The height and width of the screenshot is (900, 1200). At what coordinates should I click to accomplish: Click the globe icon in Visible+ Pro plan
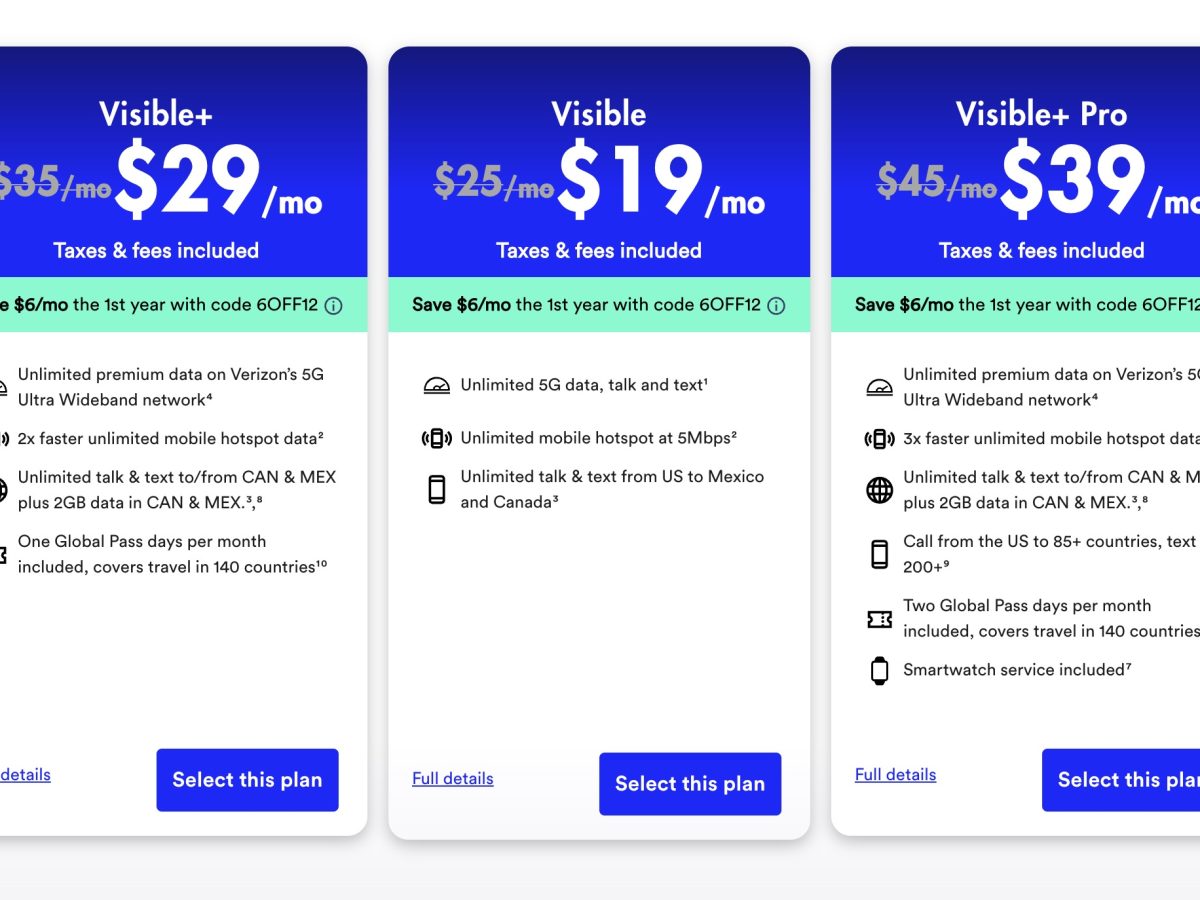(879, 490)
